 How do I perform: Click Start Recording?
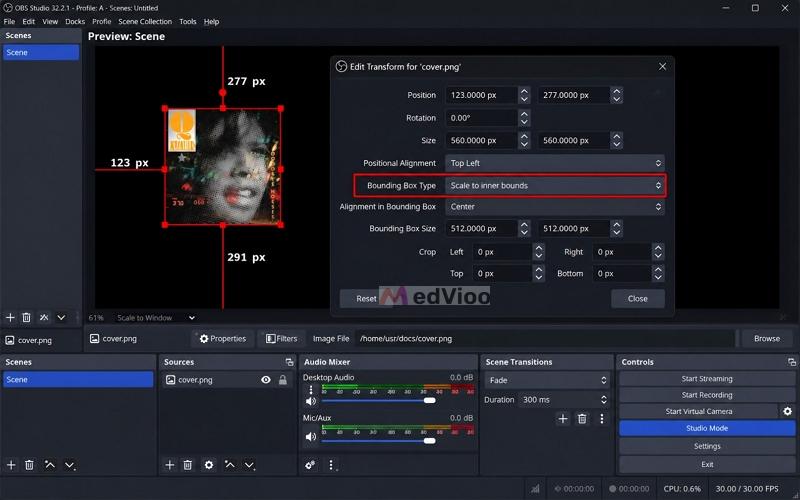click(707, 395)
